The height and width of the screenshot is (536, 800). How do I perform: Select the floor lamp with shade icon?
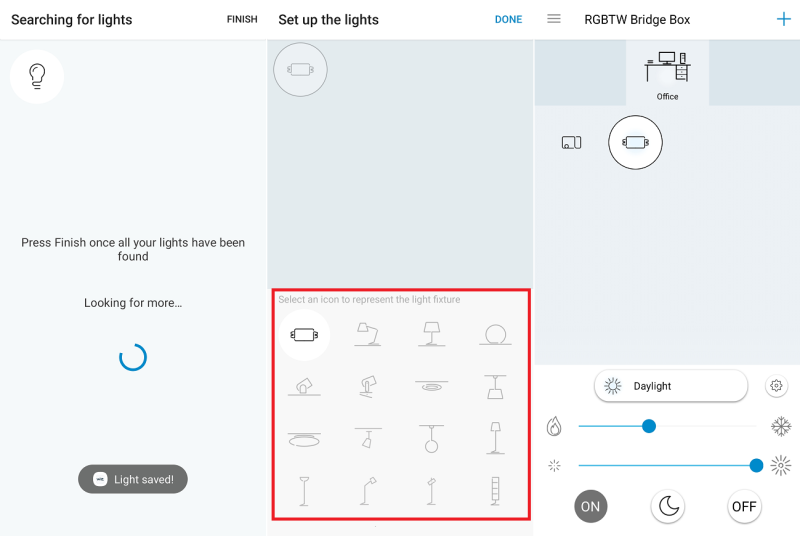(x=495, y=438)
